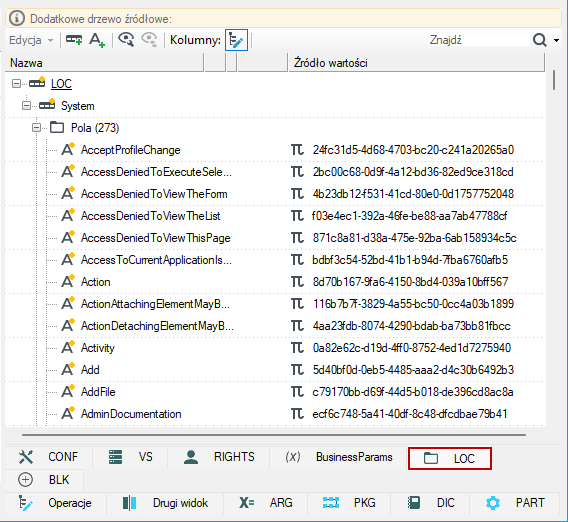Click the add element toolbar icon
The height and width of the screenshot is (522, 568).
pos(74,40)
